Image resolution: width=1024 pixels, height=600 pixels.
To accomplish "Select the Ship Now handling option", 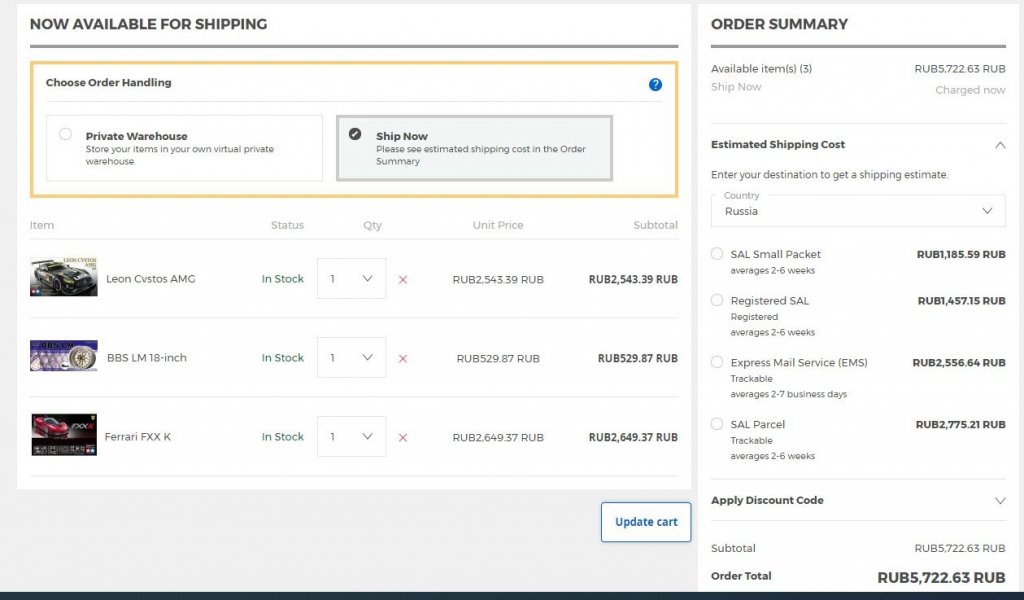I will pyautogui.click(x=355, y=134).
